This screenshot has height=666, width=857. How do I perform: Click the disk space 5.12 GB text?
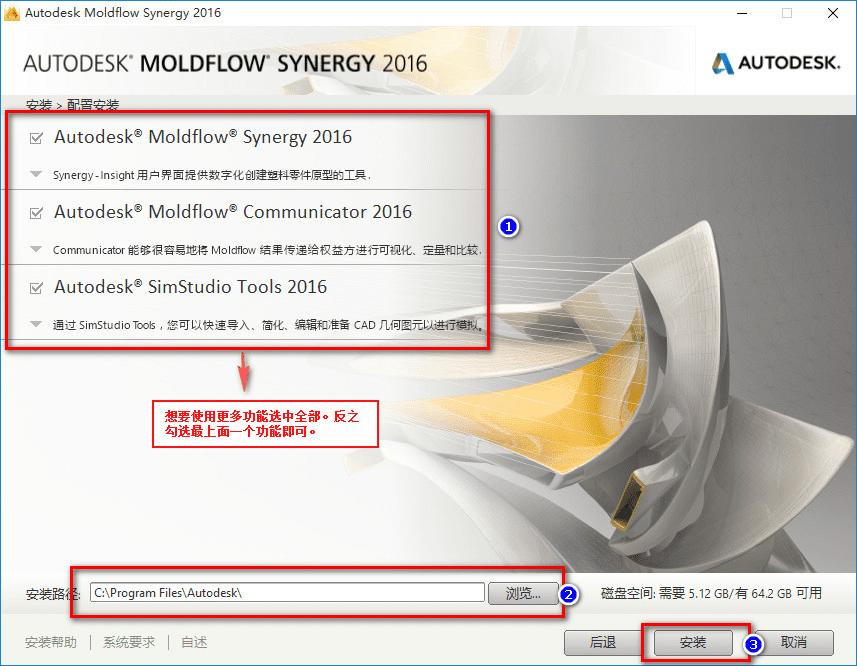(x=711, y=593)
